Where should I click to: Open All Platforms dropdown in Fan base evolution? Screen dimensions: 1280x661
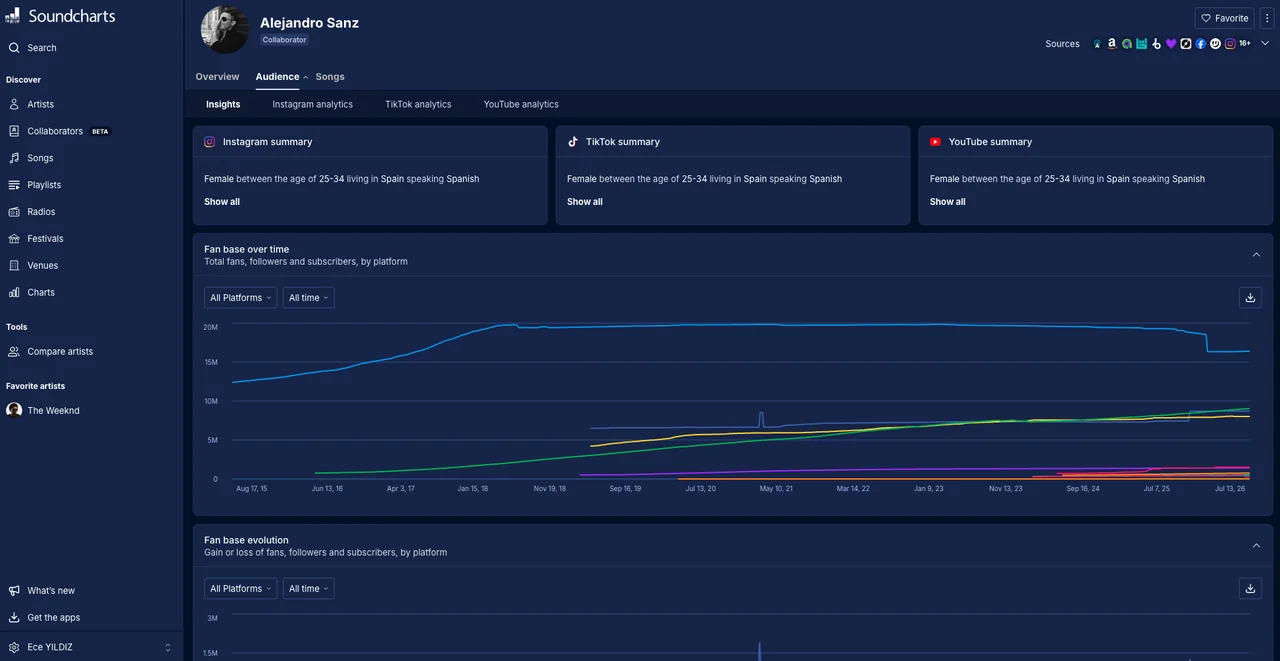pos(240,589)
